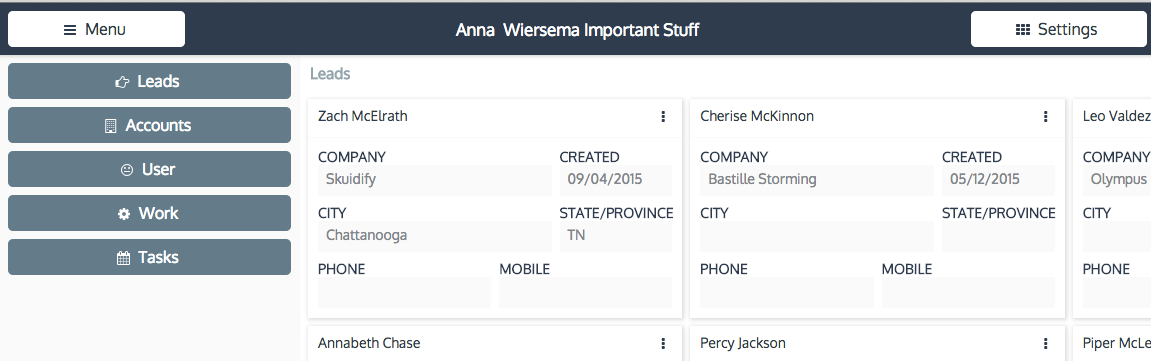Open three-dot menu on Percy Jackson card
Viewport: 1151px width, 361px height.
[1045, 343]
